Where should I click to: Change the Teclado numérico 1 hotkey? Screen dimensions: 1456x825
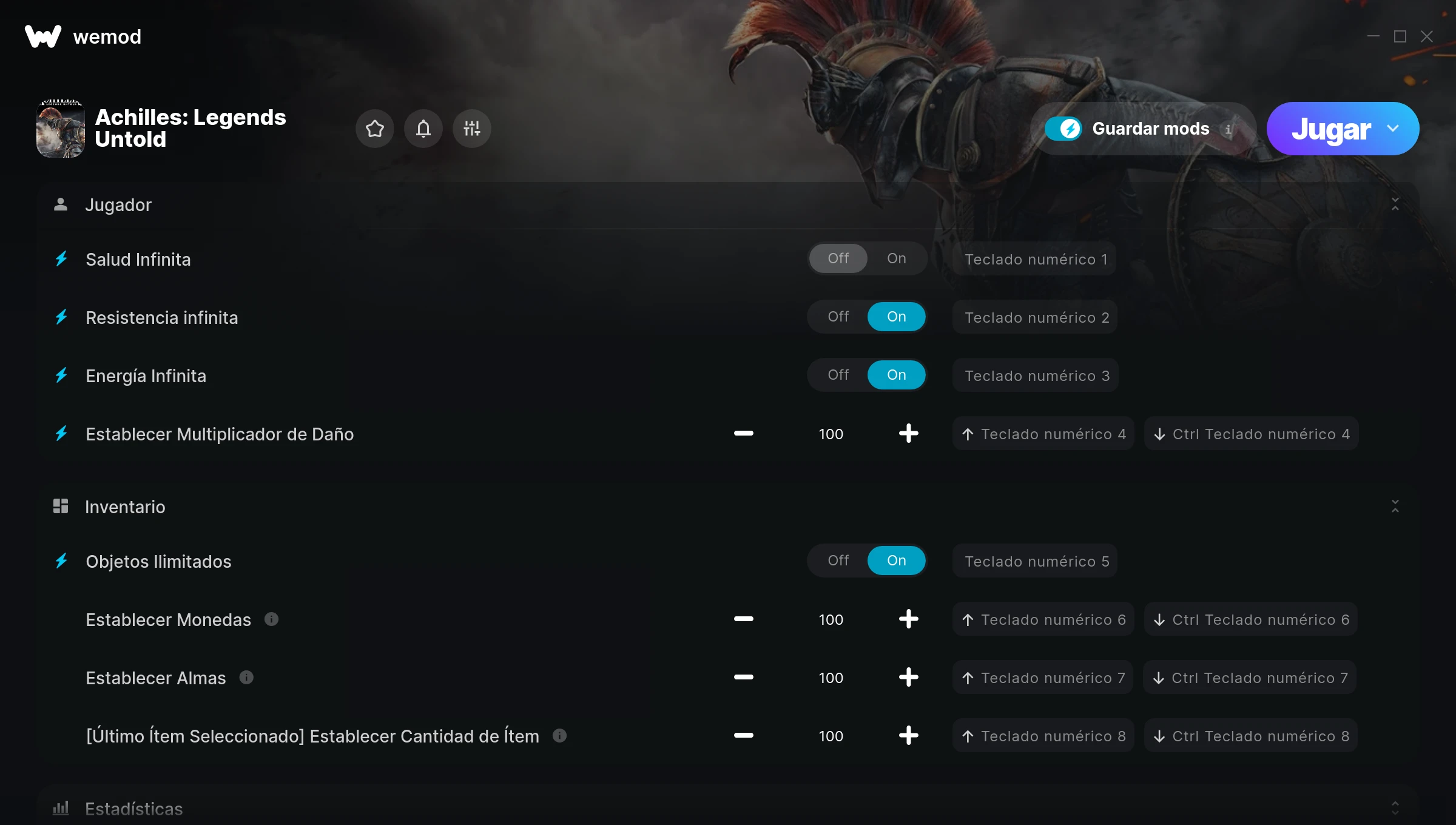point(1035,259)
